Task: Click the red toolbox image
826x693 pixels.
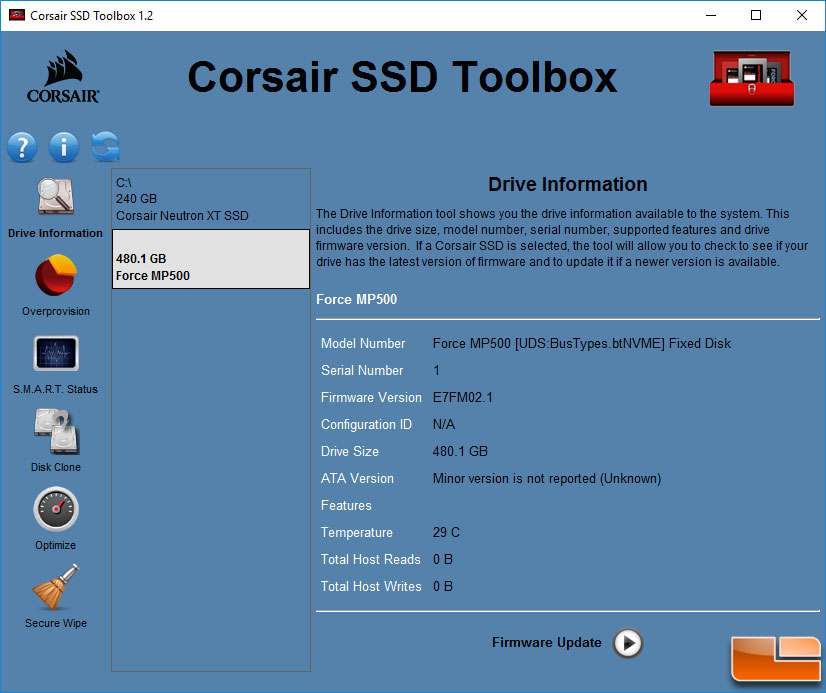Action: coord(752,78)
